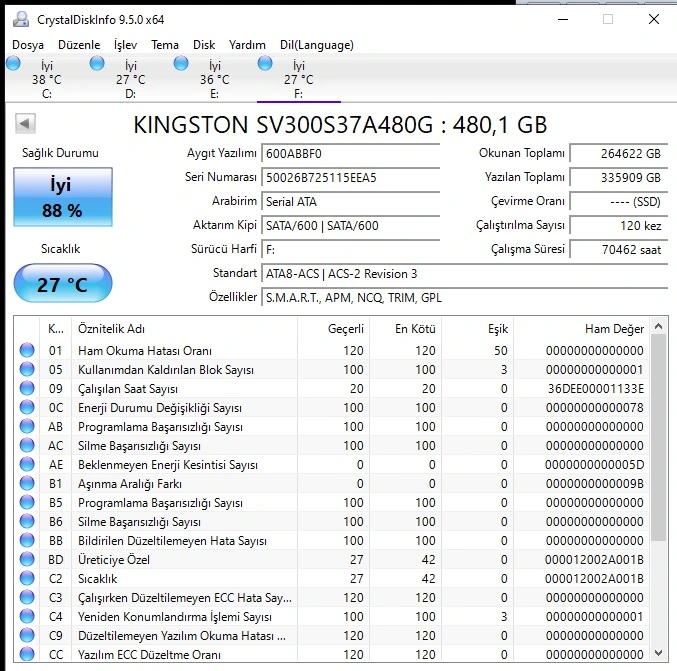
Task: Click status orb of attribute 09 row
Action: coord(27,388)
